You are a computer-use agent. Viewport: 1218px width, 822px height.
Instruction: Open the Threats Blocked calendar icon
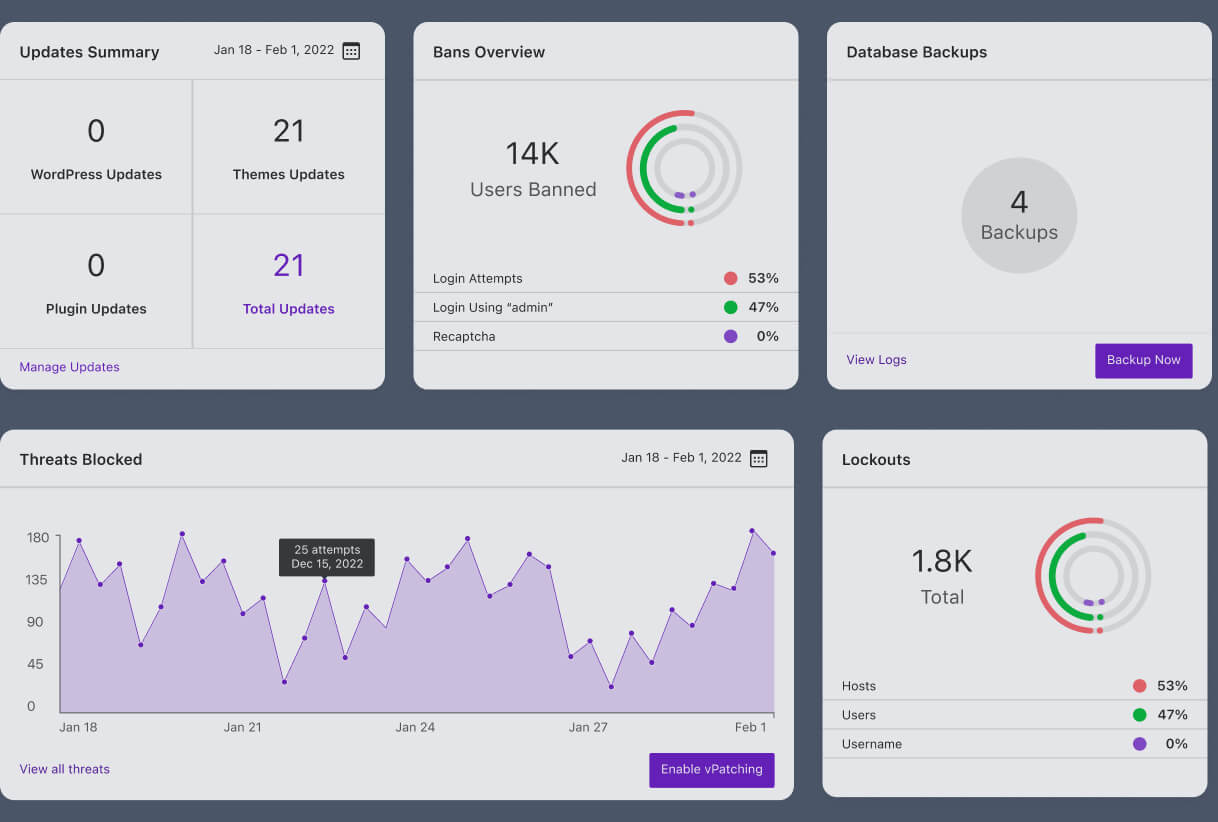tap(759, 459)
